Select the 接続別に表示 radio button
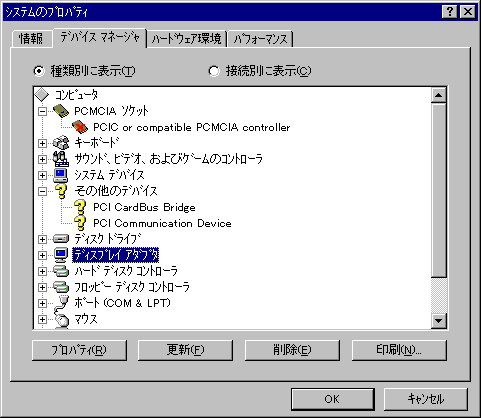Screen dimensions: 481x418 [214, 71]
